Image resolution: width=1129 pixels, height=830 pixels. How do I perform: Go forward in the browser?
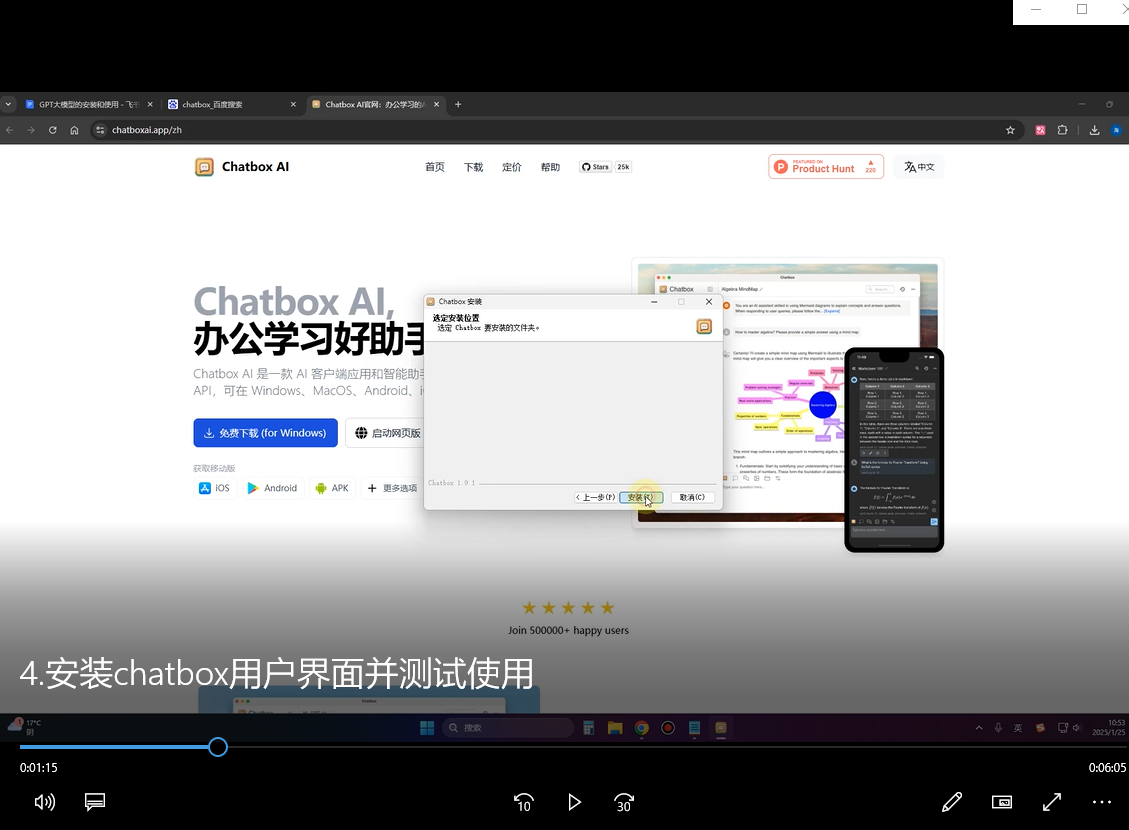point(30,130)
